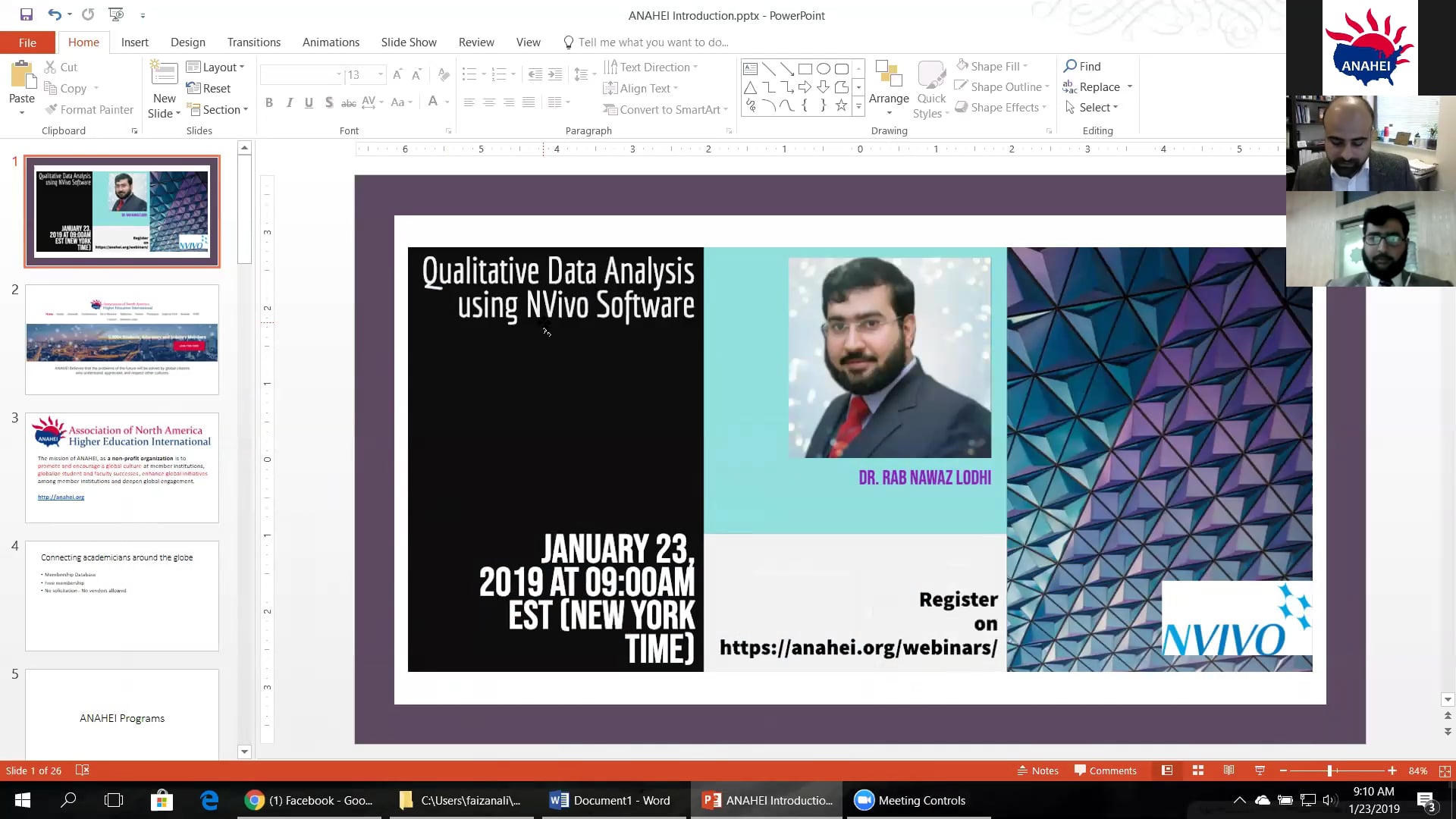Click the zoom slider handle
1456x819 pixels.
(1329, 770)
